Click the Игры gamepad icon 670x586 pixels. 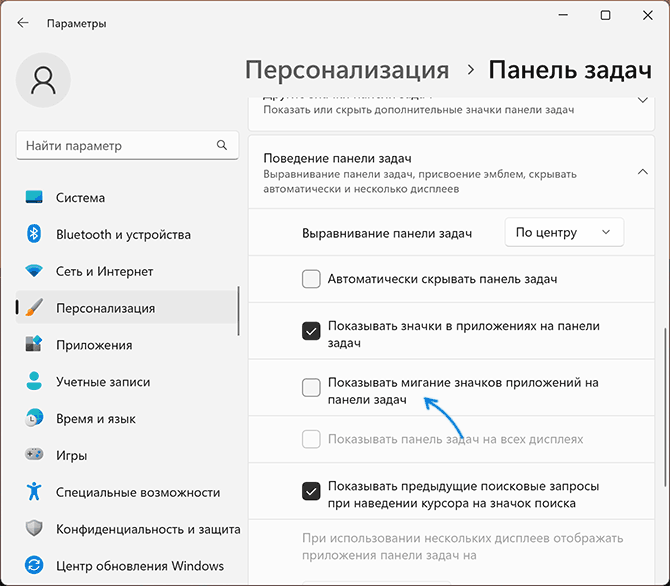point(34,454)
